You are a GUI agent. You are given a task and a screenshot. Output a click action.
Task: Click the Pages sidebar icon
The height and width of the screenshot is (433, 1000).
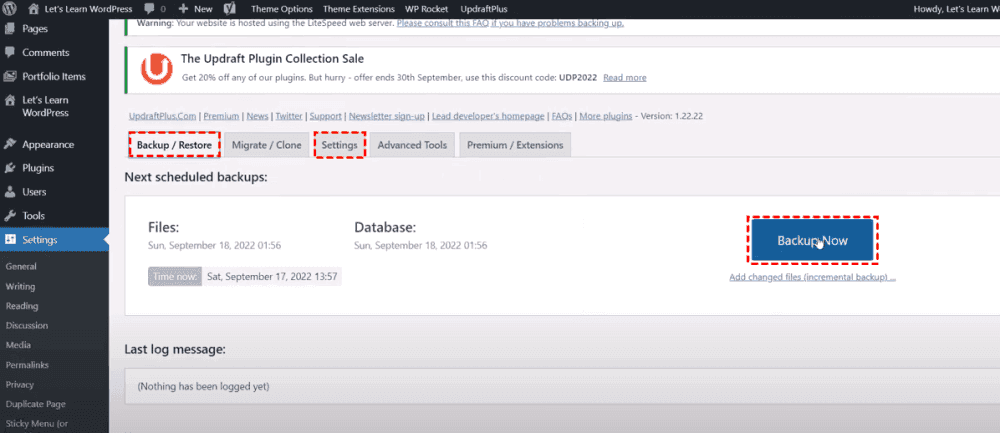click(x=10, y=29)
